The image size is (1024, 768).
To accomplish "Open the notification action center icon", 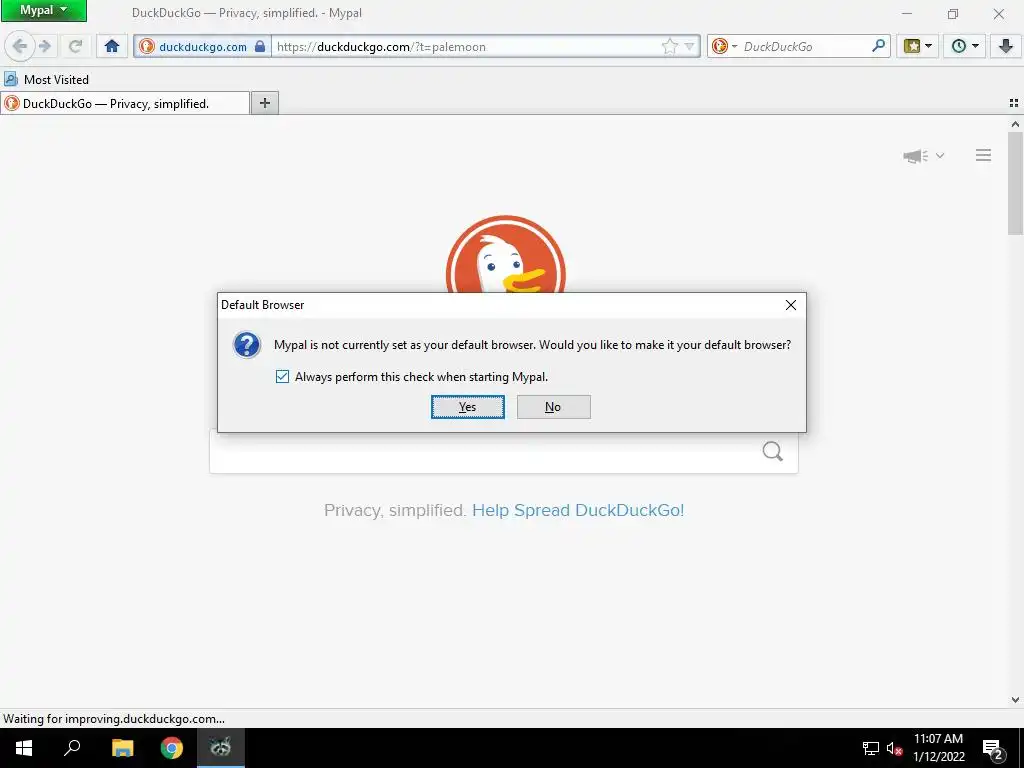I will (993, 748).
